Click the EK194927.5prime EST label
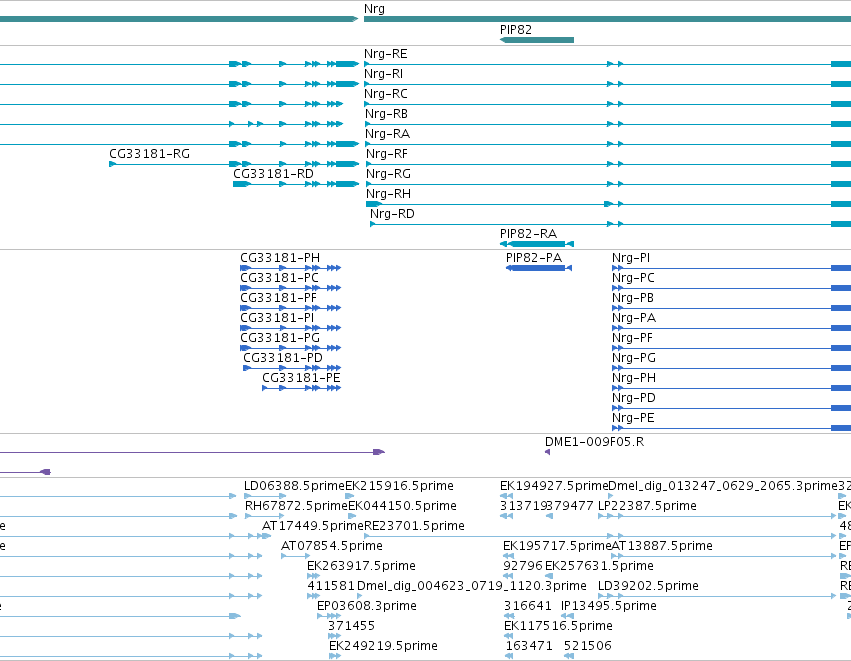The width and height of the screenshot is (851, 661). [x=554, y=486]
